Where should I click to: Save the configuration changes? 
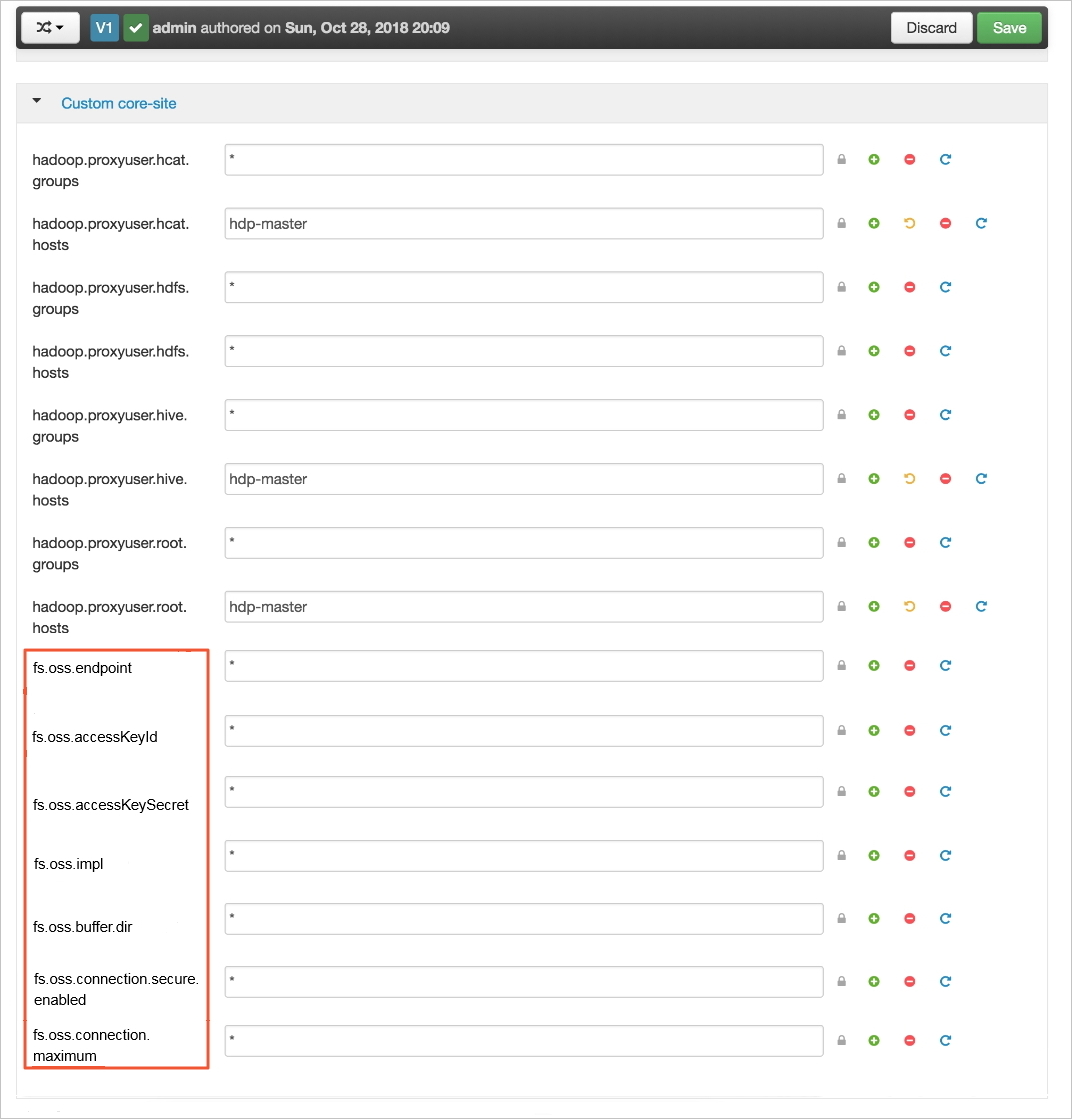(x=1009, y=28)
